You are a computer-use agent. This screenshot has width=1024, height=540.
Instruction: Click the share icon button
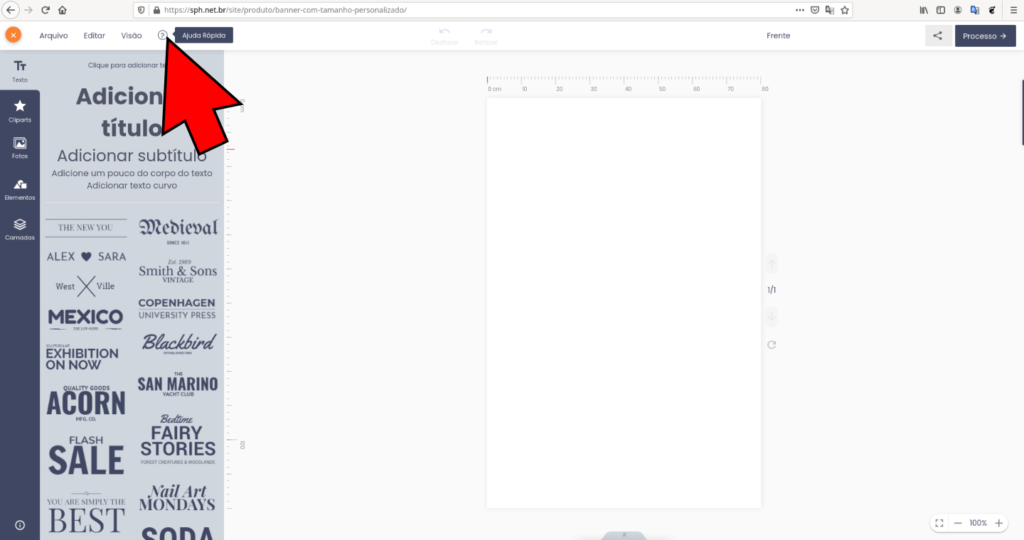937,36
